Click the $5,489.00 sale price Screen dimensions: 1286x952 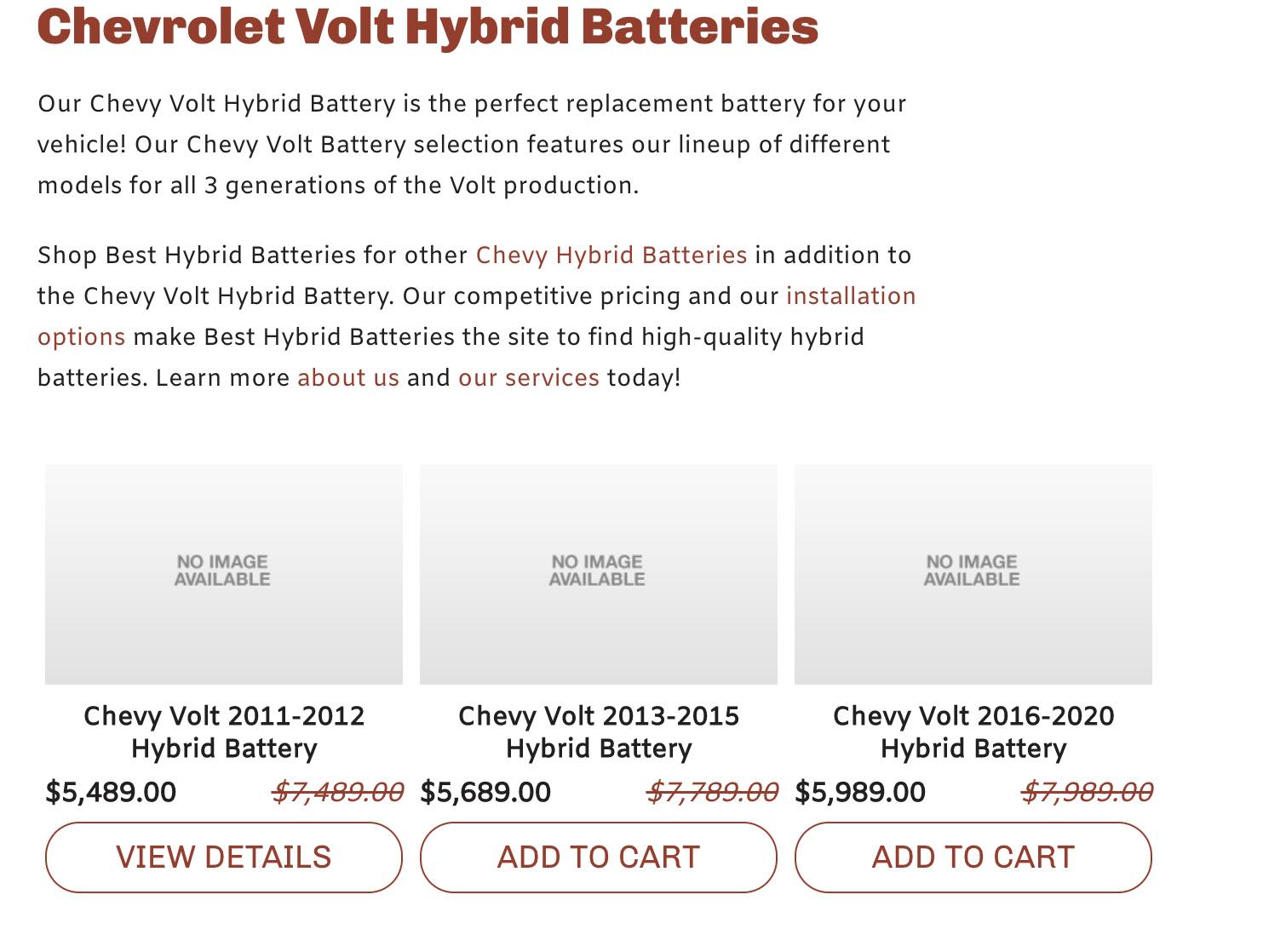[111, 793]
